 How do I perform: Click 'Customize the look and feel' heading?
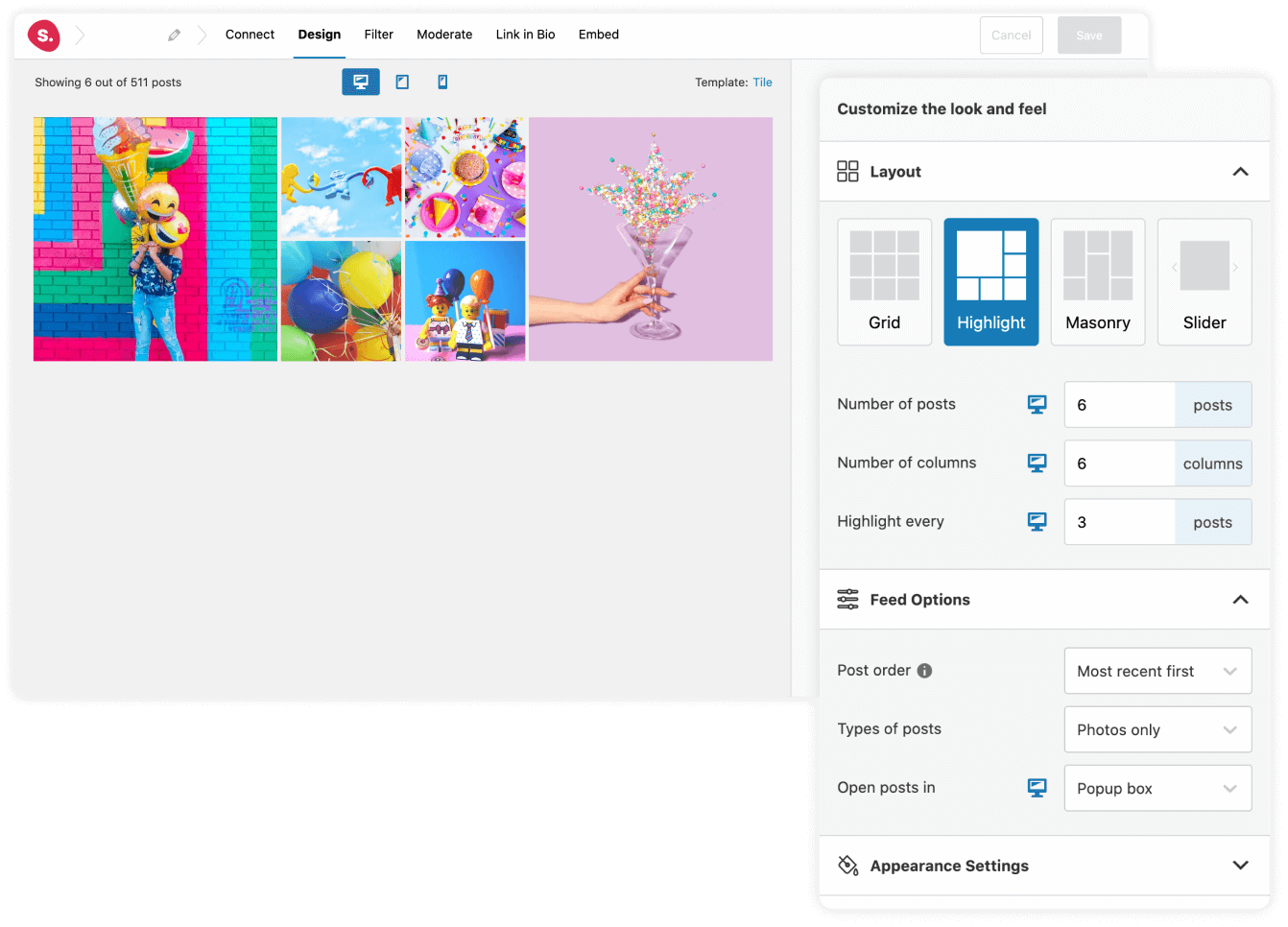pyautogui.click(x=942, y=109)
